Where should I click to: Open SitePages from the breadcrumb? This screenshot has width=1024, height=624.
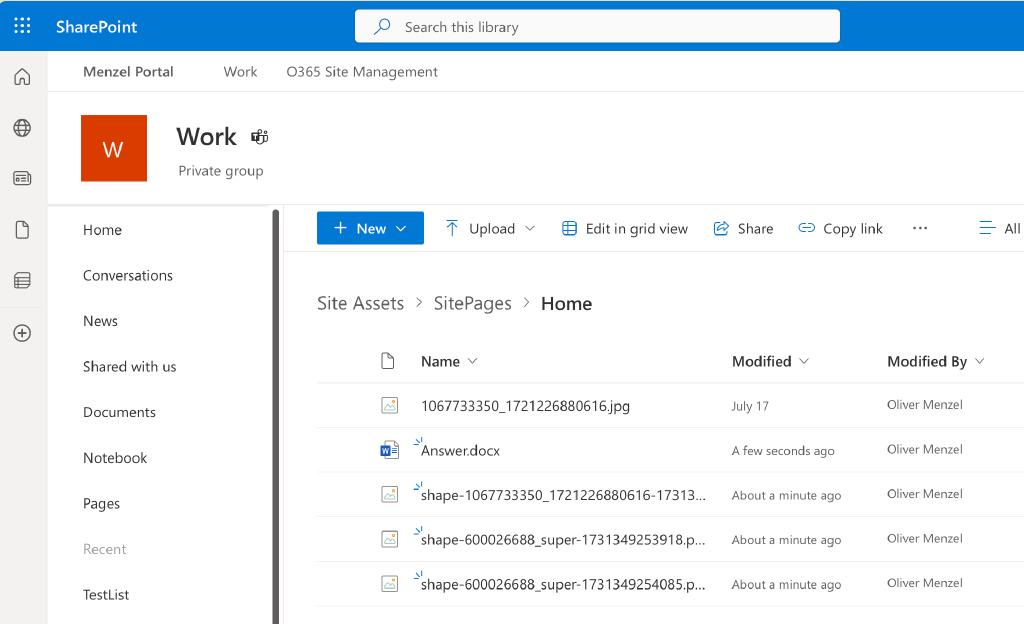click(x=473, y=302)
